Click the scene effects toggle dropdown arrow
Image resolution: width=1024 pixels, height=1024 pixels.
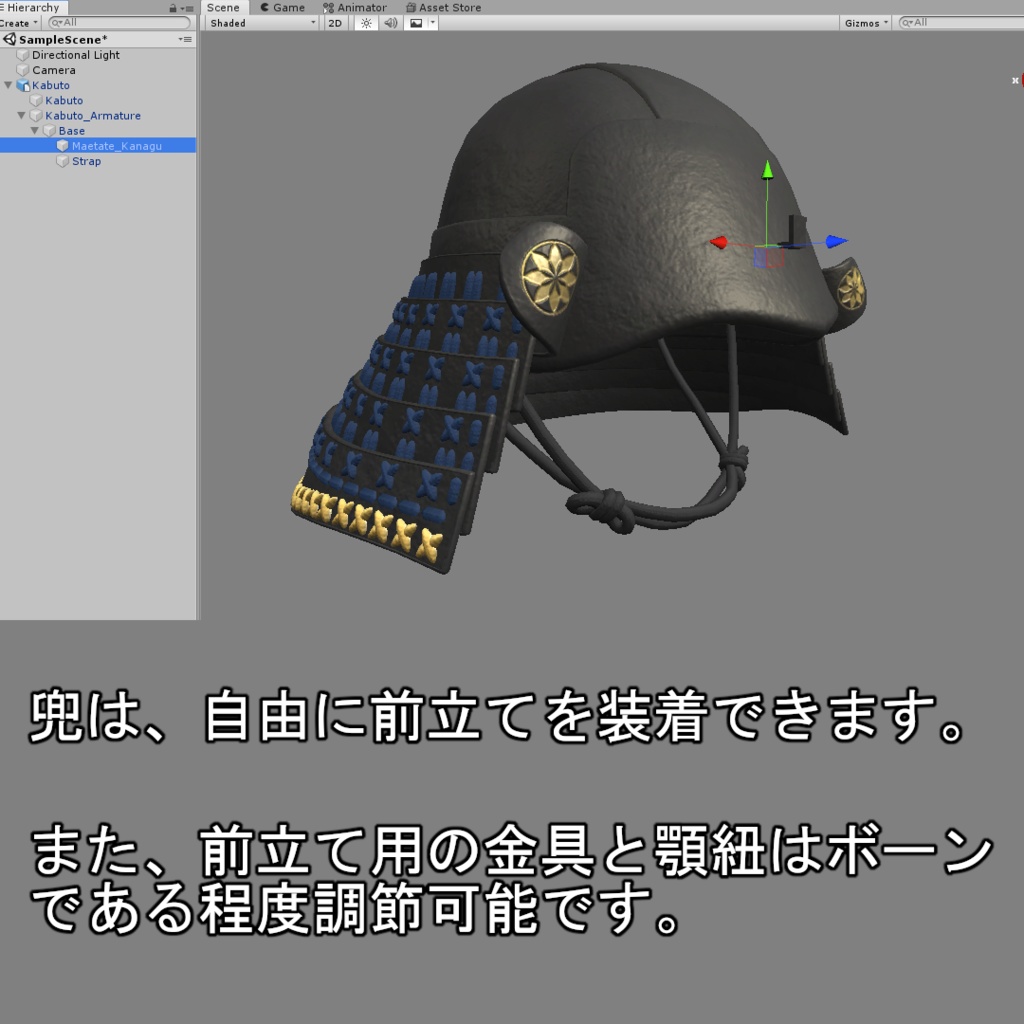[x=432, y=24]
